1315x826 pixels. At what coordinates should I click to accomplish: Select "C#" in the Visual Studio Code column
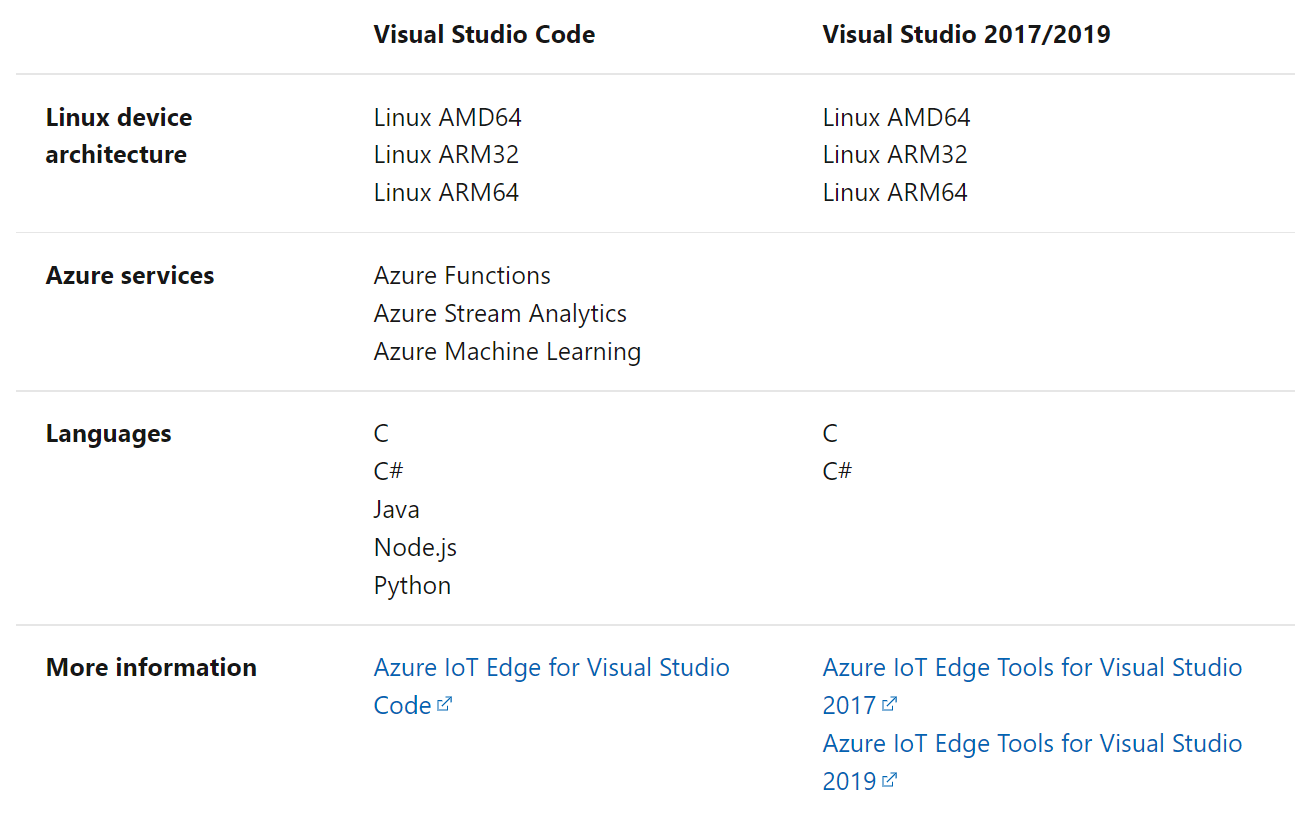pyautogui.click(x=388, y=471)
